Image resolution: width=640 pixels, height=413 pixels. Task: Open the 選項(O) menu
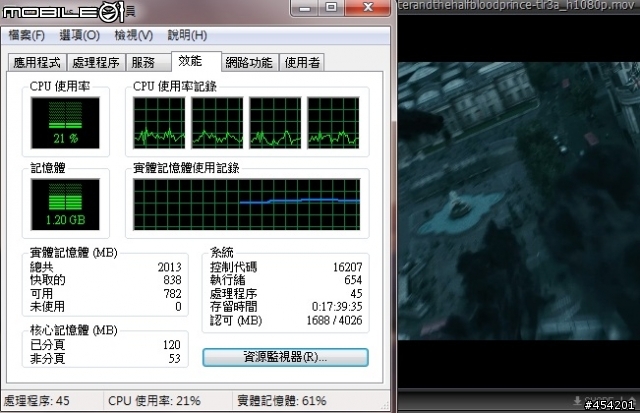pos(80,36)
